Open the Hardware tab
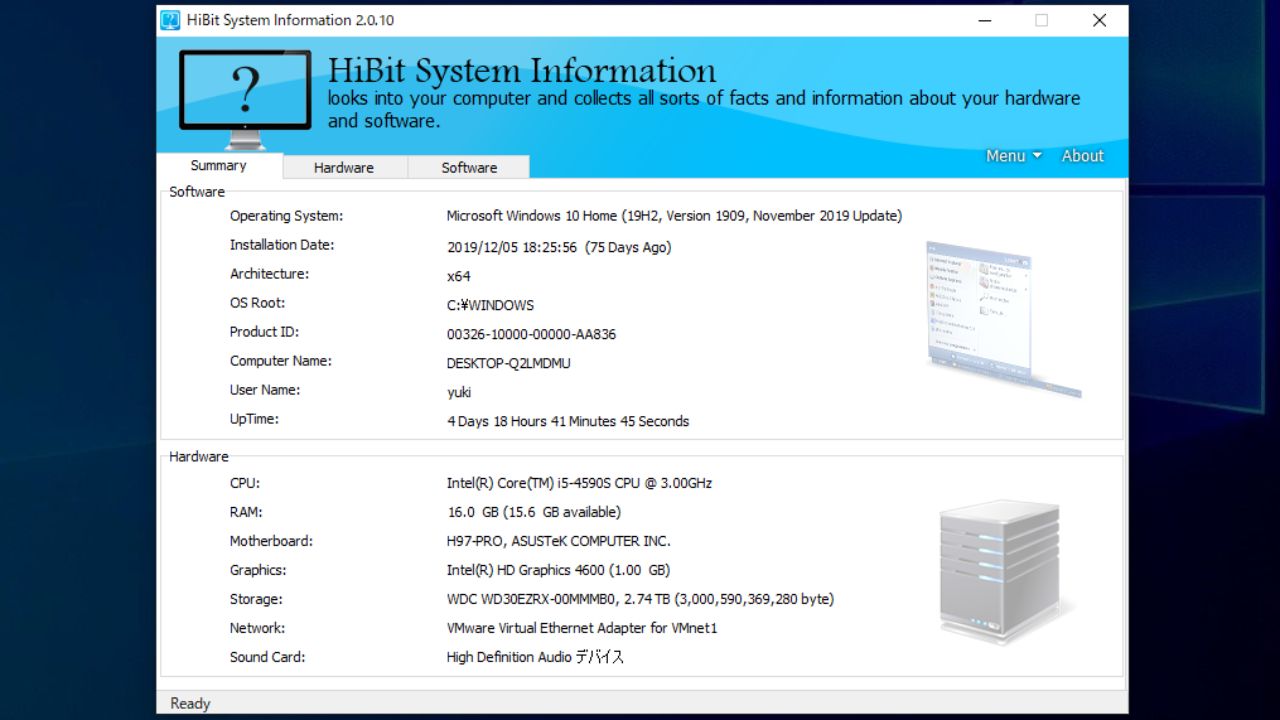 pyautogui.click(x=344, y=168)
